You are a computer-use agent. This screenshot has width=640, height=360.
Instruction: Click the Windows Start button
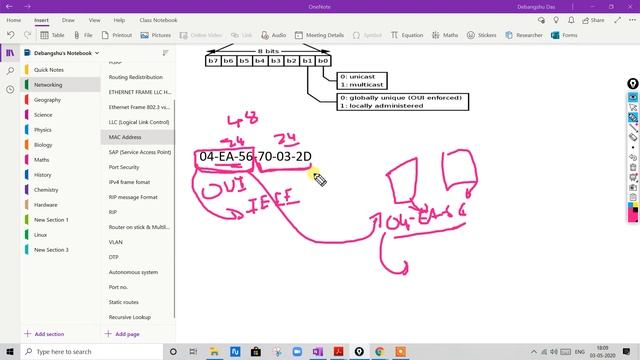click(10, 351)
